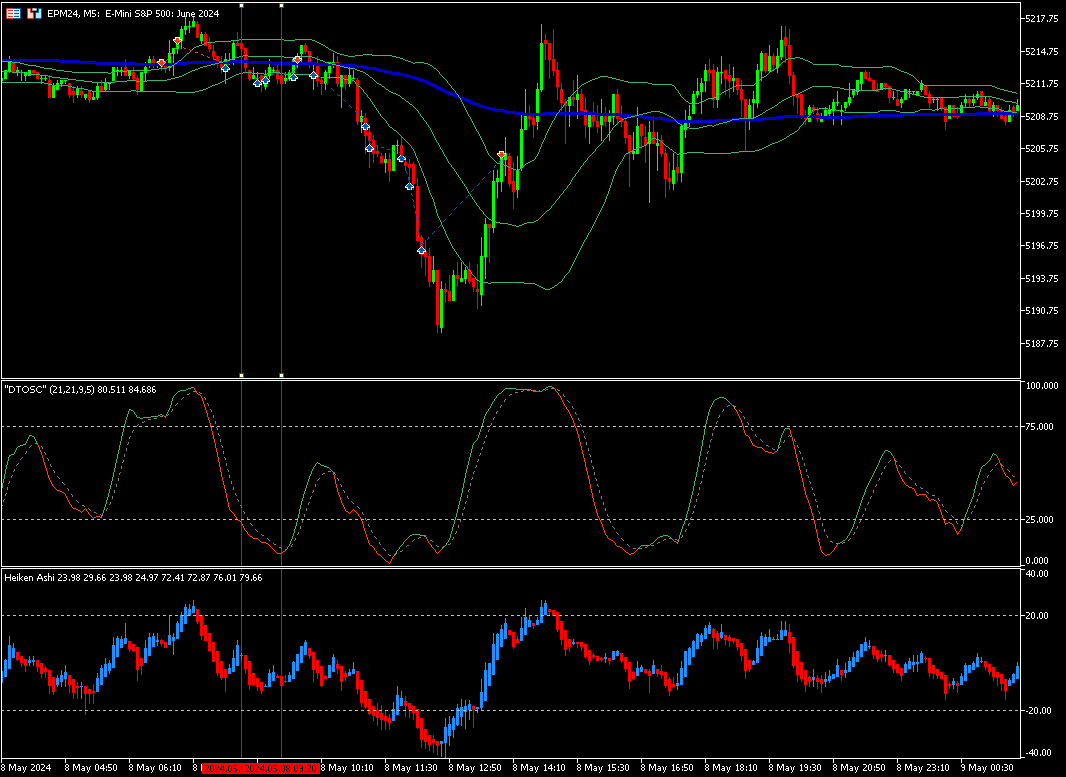Click the -40.00 Heiken Ashi scale value

[x=1037, y=753]
